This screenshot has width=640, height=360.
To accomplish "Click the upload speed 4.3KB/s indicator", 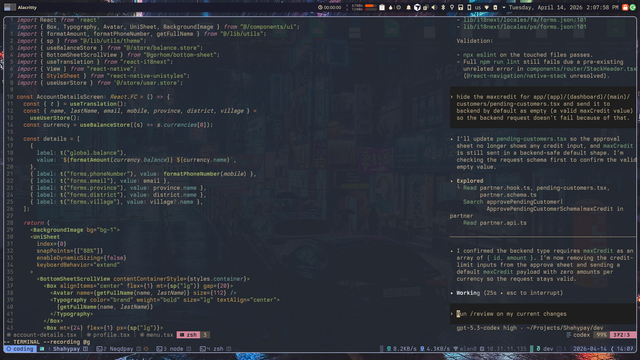I will [435, 349].
